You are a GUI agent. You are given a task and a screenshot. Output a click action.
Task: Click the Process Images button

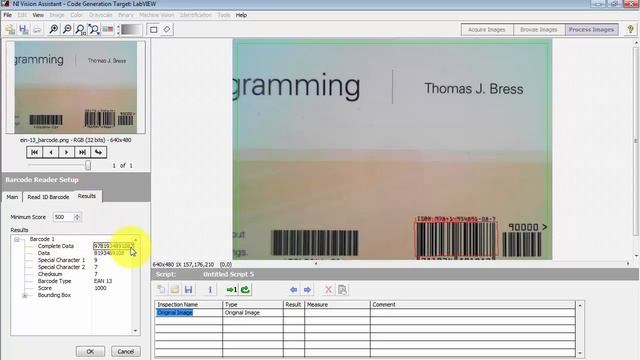tap(591, 29)
